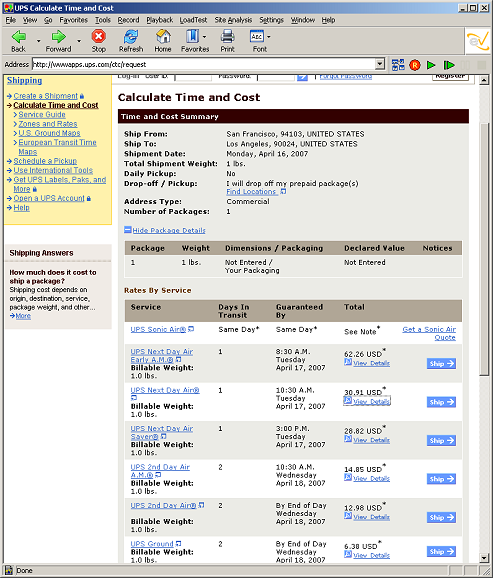Click the green Back arrow icon
The height and width of the screenshot is (578, 493).
pos(18,36)
